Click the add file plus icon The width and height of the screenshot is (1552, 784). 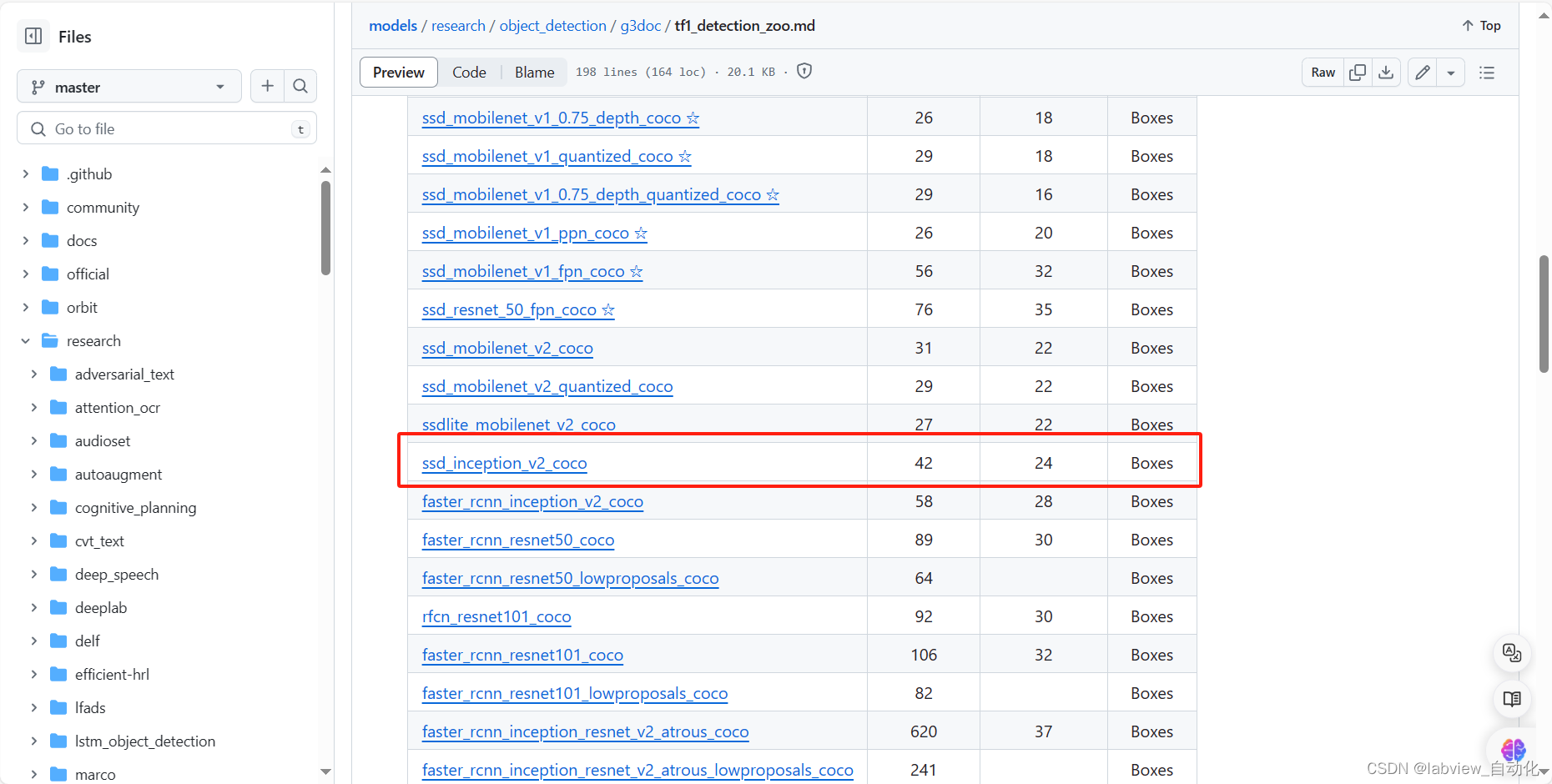[267, 86]
